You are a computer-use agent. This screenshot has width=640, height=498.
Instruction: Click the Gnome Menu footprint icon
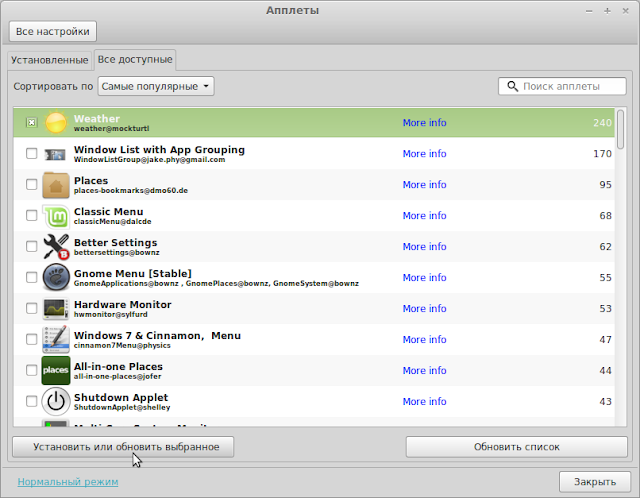coord(56,277)
